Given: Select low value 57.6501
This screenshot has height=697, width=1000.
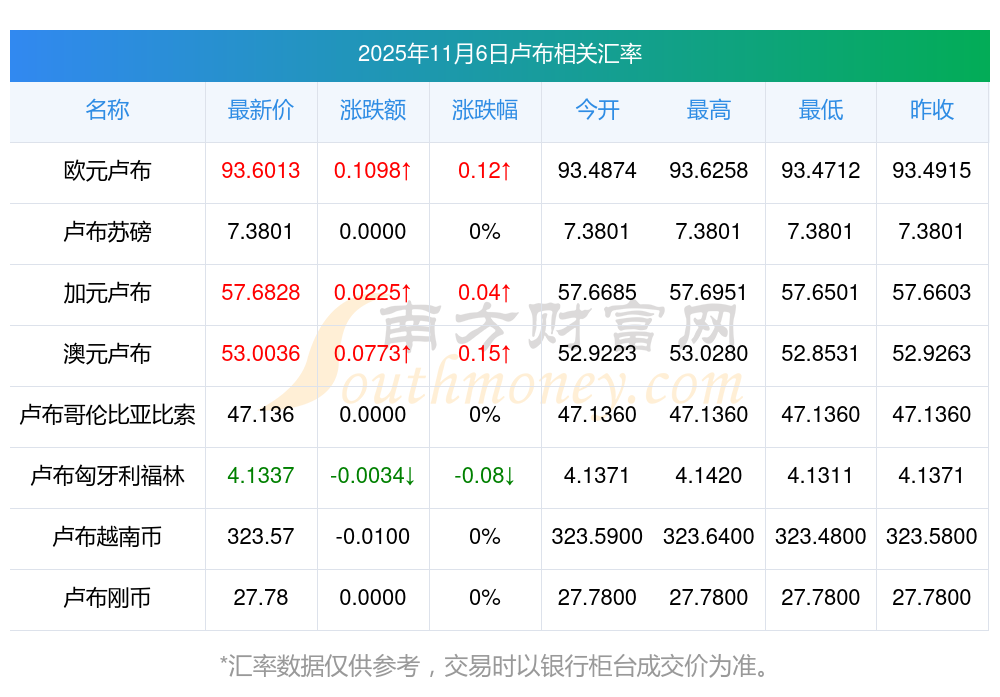Looking at the screenshot, I should coord(821,292).
